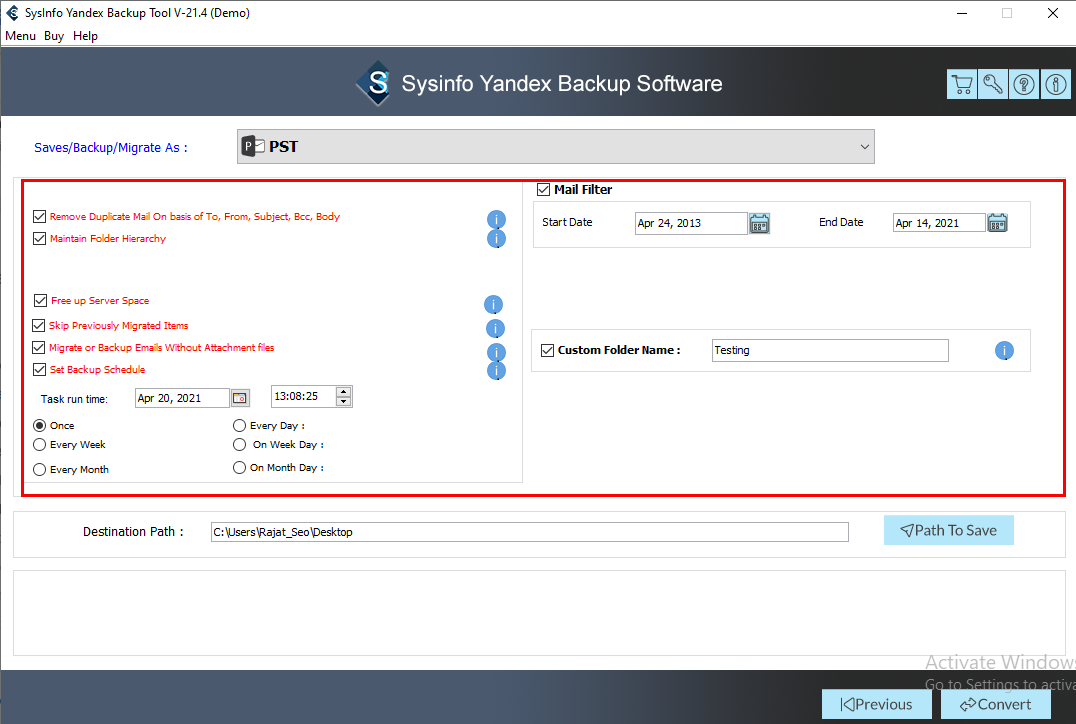The image size is (1076, 724).
Task: Open Task run time calendar icon
Action: tap(240, 398)
